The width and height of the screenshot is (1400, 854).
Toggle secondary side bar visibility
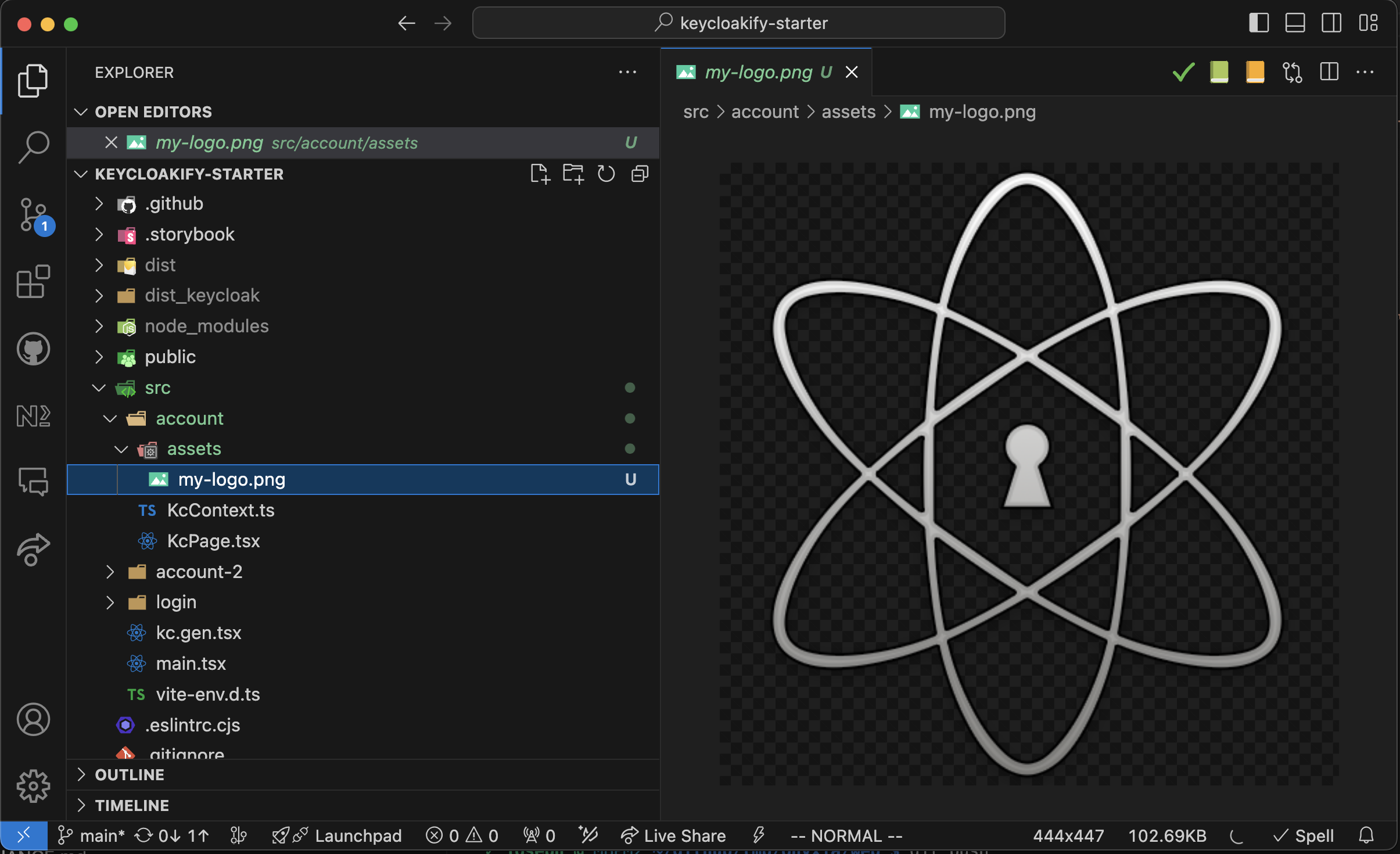[1331, 23]
